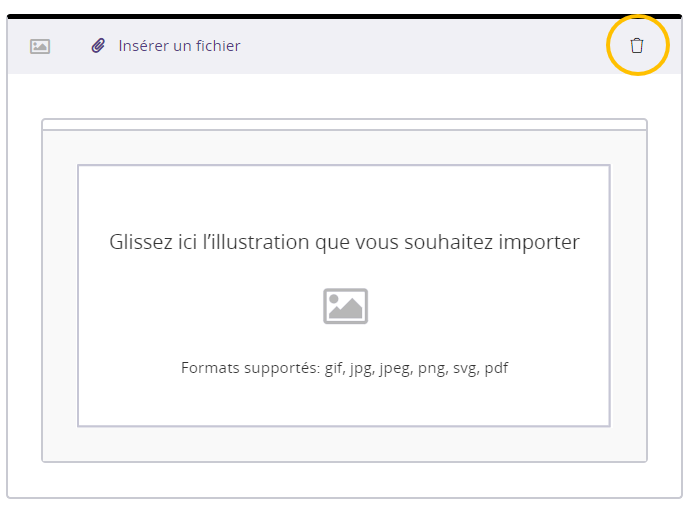Click the word "importer" in the drop zone
Image resolution: width=689 pixels, height=506 pixels.
click(542, 243)
